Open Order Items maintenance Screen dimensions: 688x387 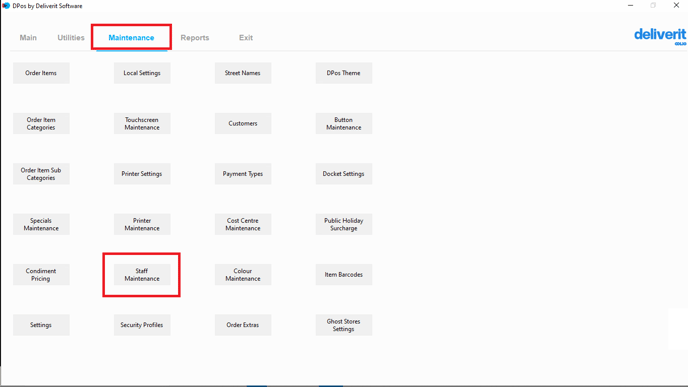[x=41, y=73]
